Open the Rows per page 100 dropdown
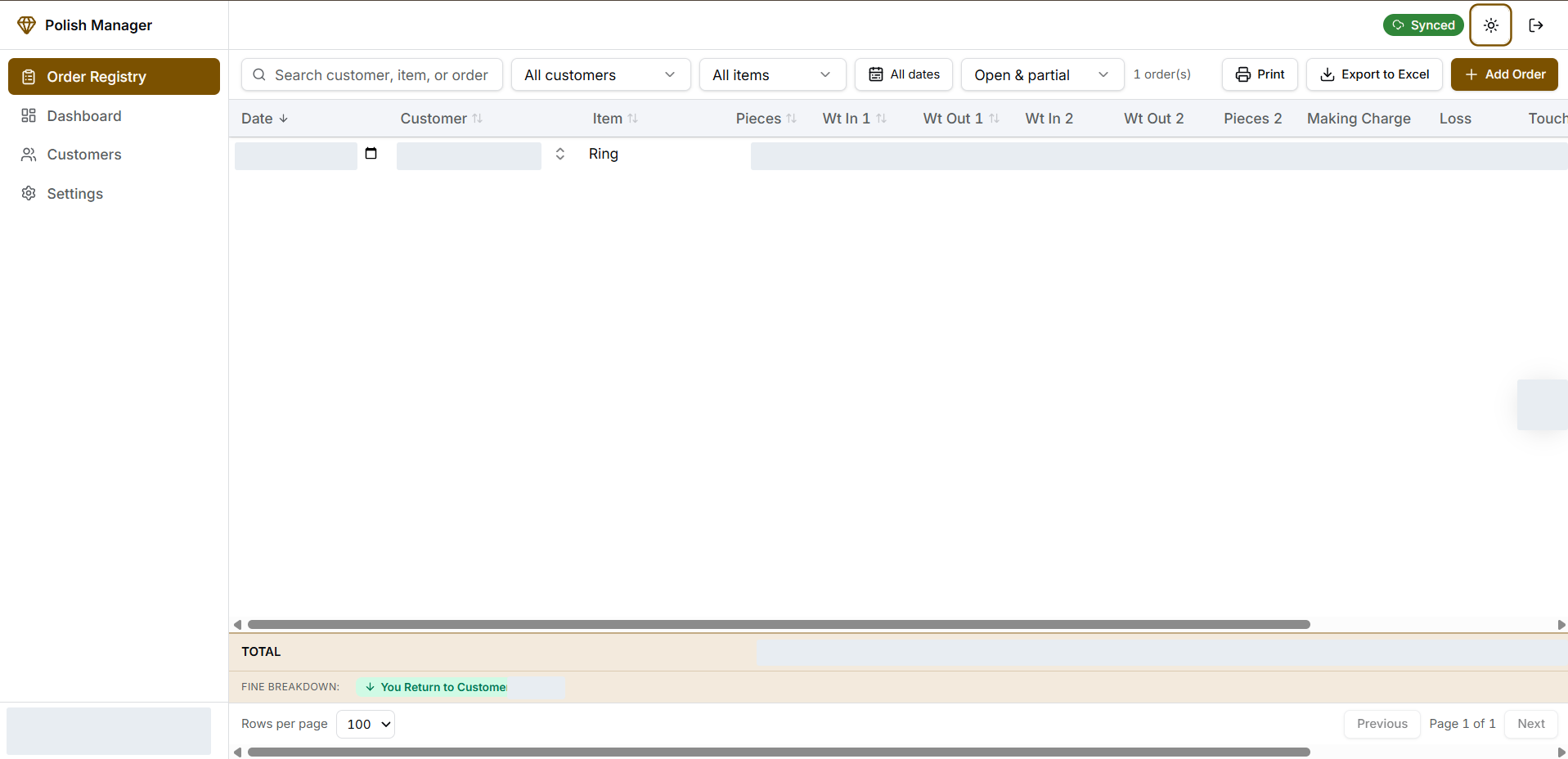 point(366,724)
